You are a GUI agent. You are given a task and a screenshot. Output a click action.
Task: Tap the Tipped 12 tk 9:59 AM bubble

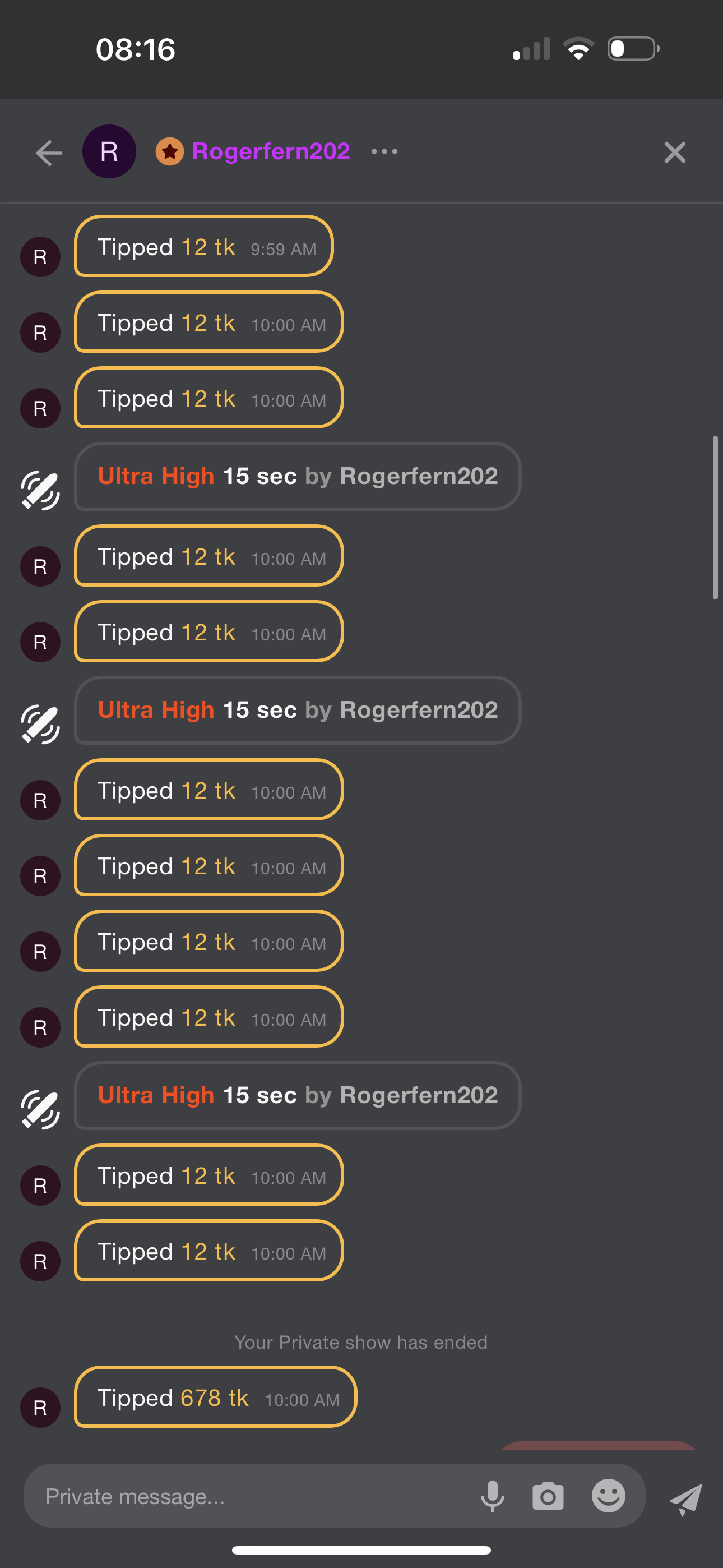204,247
